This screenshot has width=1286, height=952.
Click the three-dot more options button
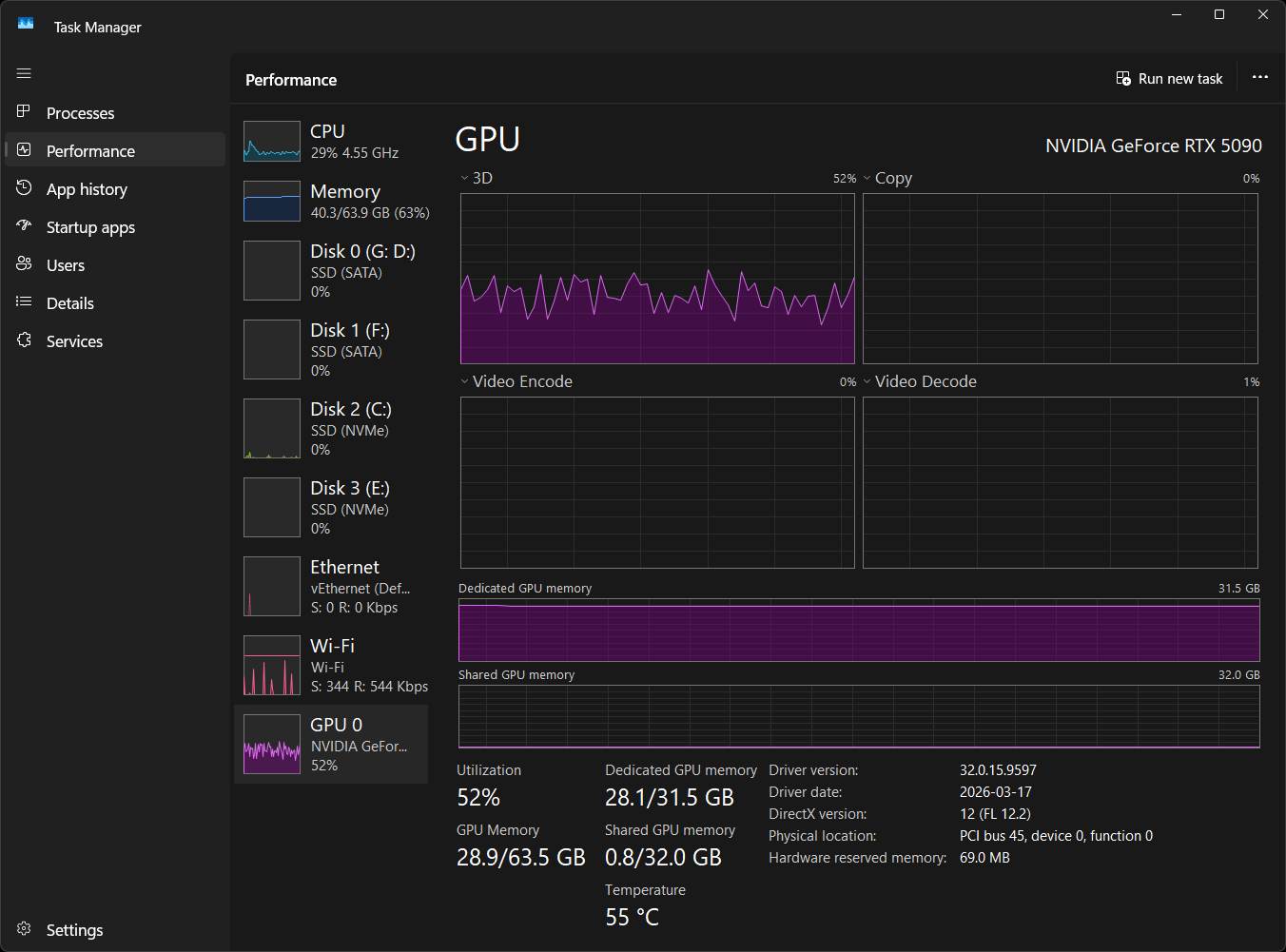click(1259, 78)
